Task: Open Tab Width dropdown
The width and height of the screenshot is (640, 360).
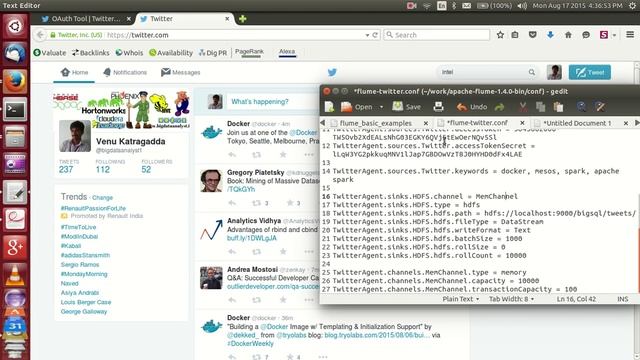Action: (511, 299)
